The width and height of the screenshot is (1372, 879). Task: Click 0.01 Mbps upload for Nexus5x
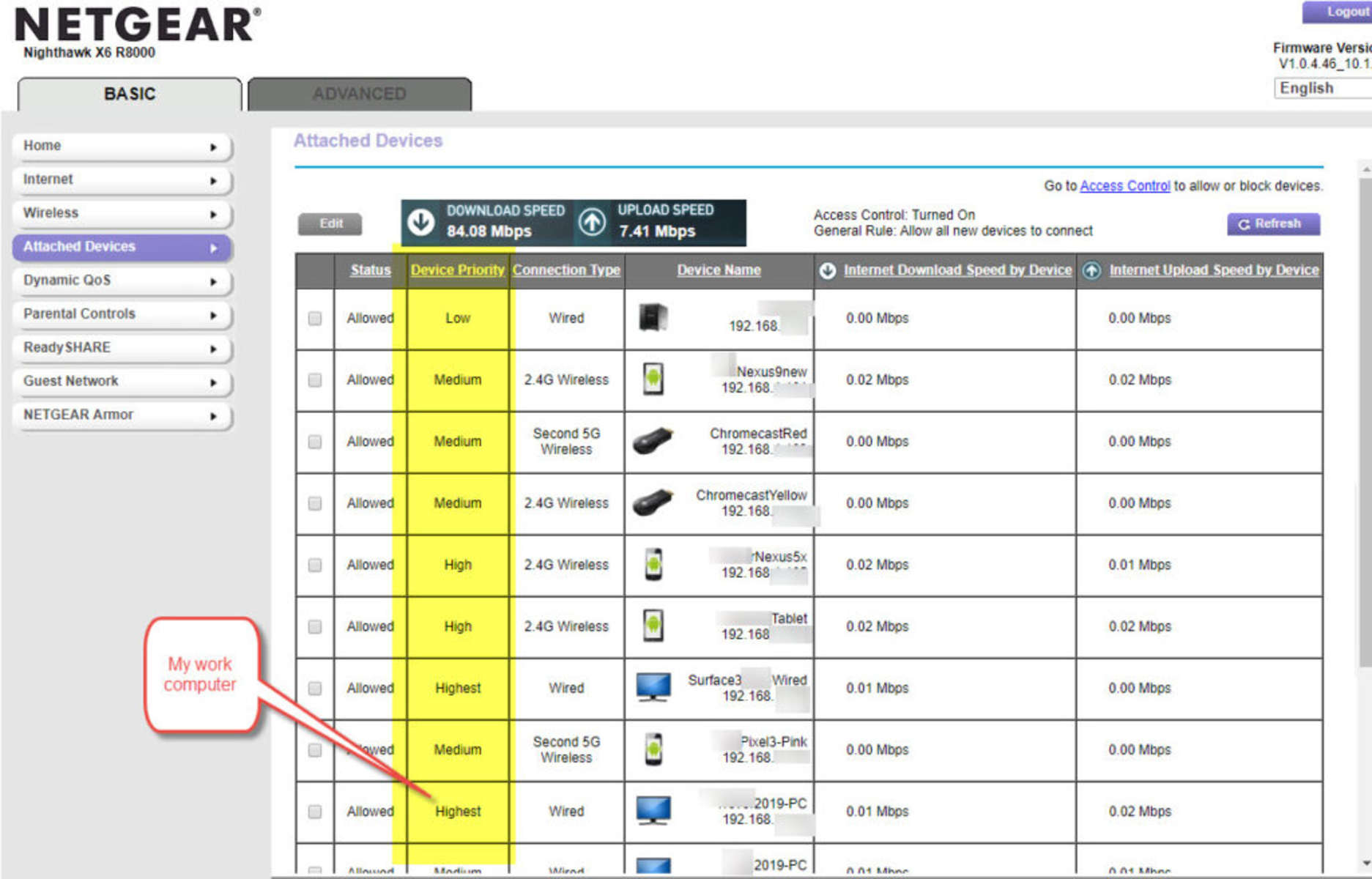pyautogui.click(x=1139, y=565)
